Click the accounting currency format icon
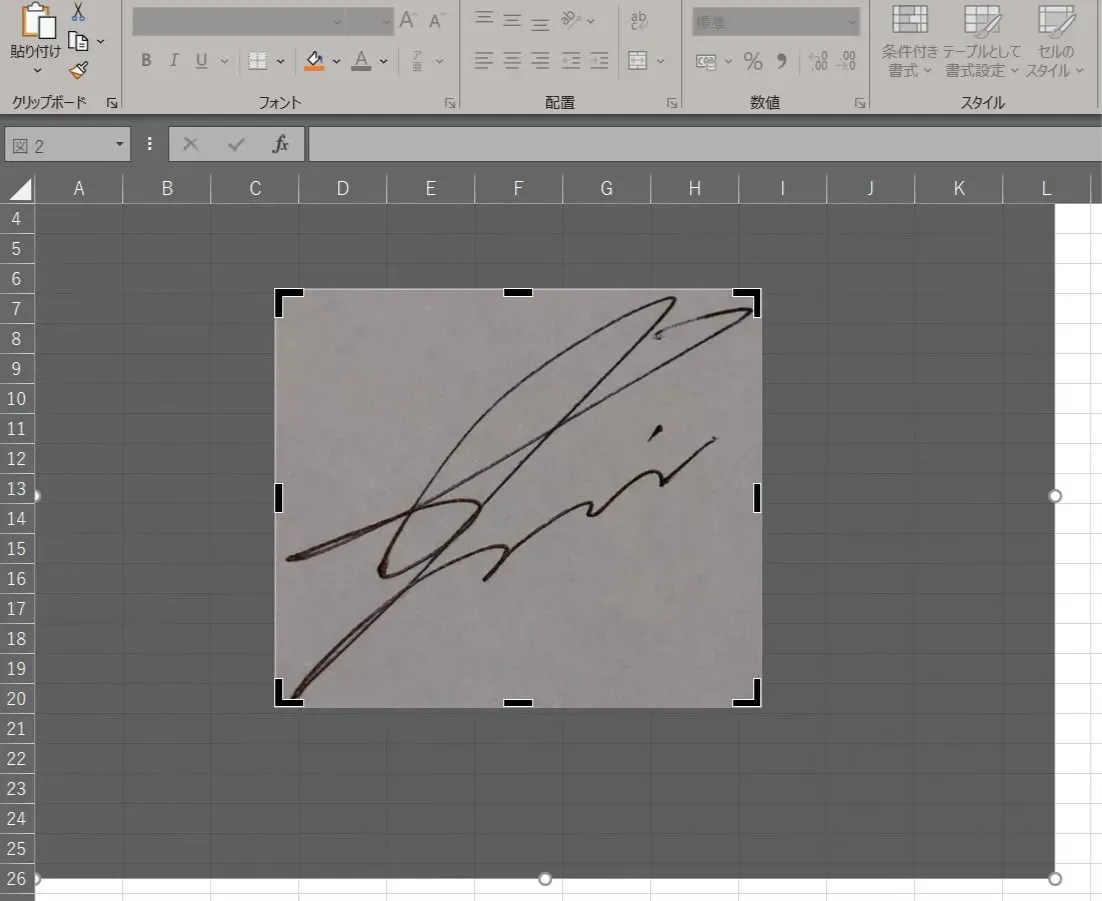This screenshot has height=901, width=1102. point(706,62)
